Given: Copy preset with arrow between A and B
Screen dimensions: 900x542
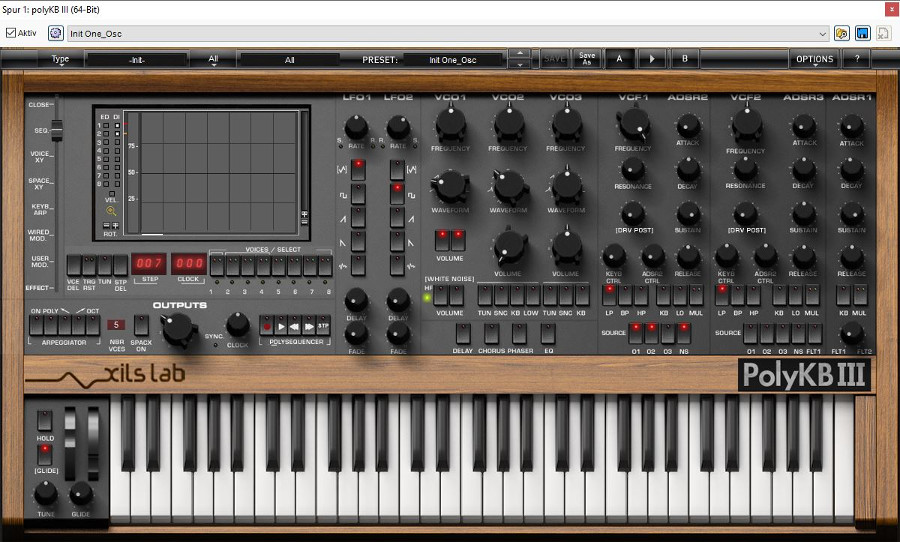Looking at the screenshot, I should 652,59.
